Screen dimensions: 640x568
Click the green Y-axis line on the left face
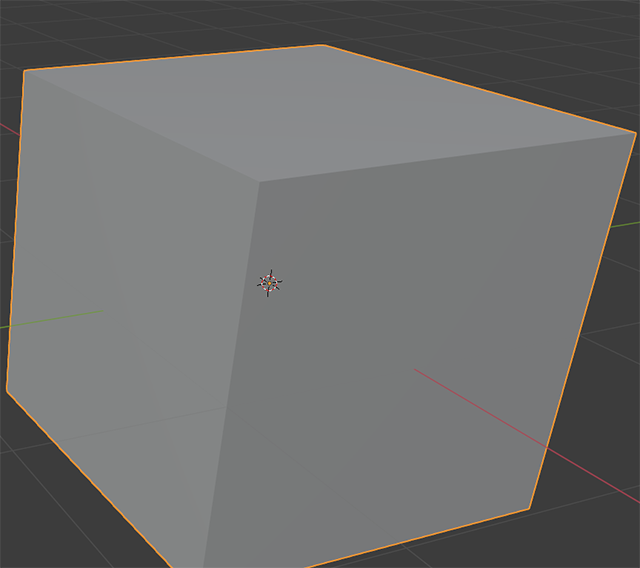point(60,318)
